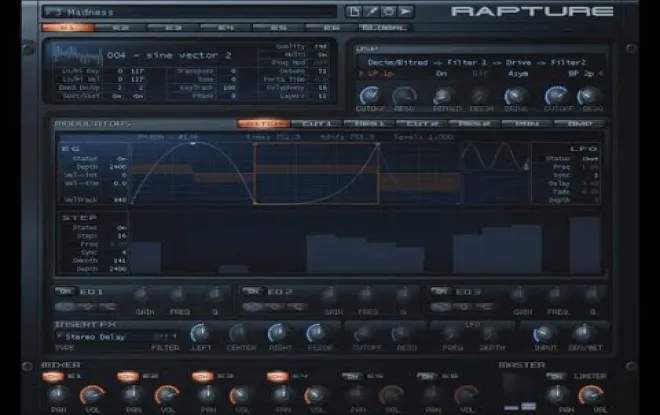Click the Polyphony value 16

click(322, 88)
